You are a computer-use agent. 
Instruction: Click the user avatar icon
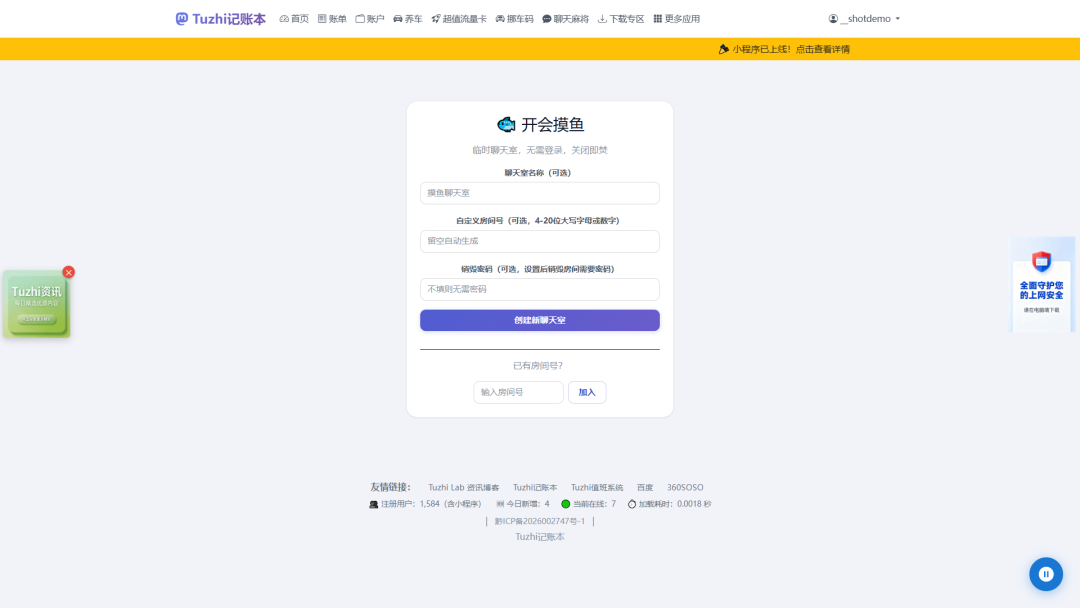833,19
